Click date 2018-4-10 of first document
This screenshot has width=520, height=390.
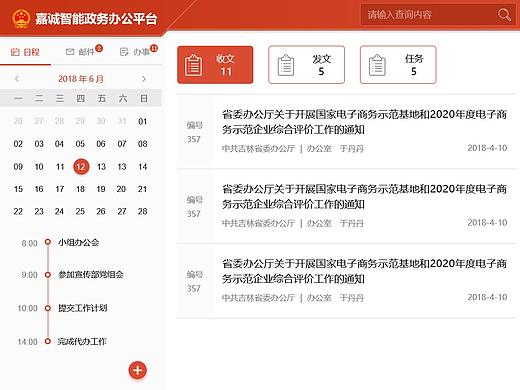click(487, 148)
